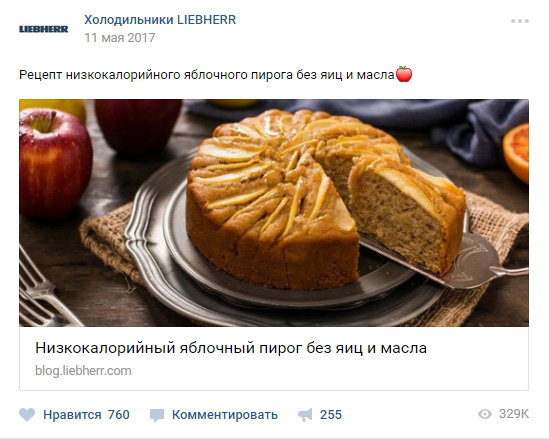The height and width of the screenshot is (439, 549).
Task: Click the red apple in the photo
Action: (x=54, y=163)
